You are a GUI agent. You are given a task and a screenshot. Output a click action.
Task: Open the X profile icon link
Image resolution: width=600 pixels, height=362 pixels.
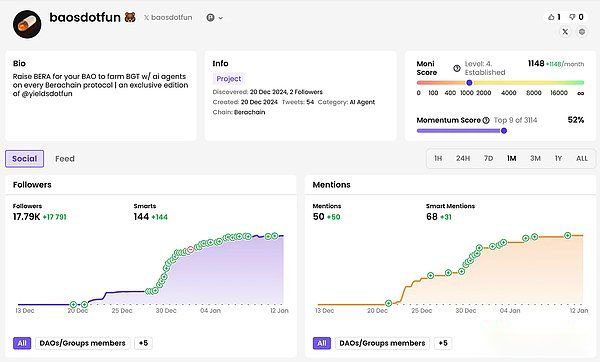[565, 32]
